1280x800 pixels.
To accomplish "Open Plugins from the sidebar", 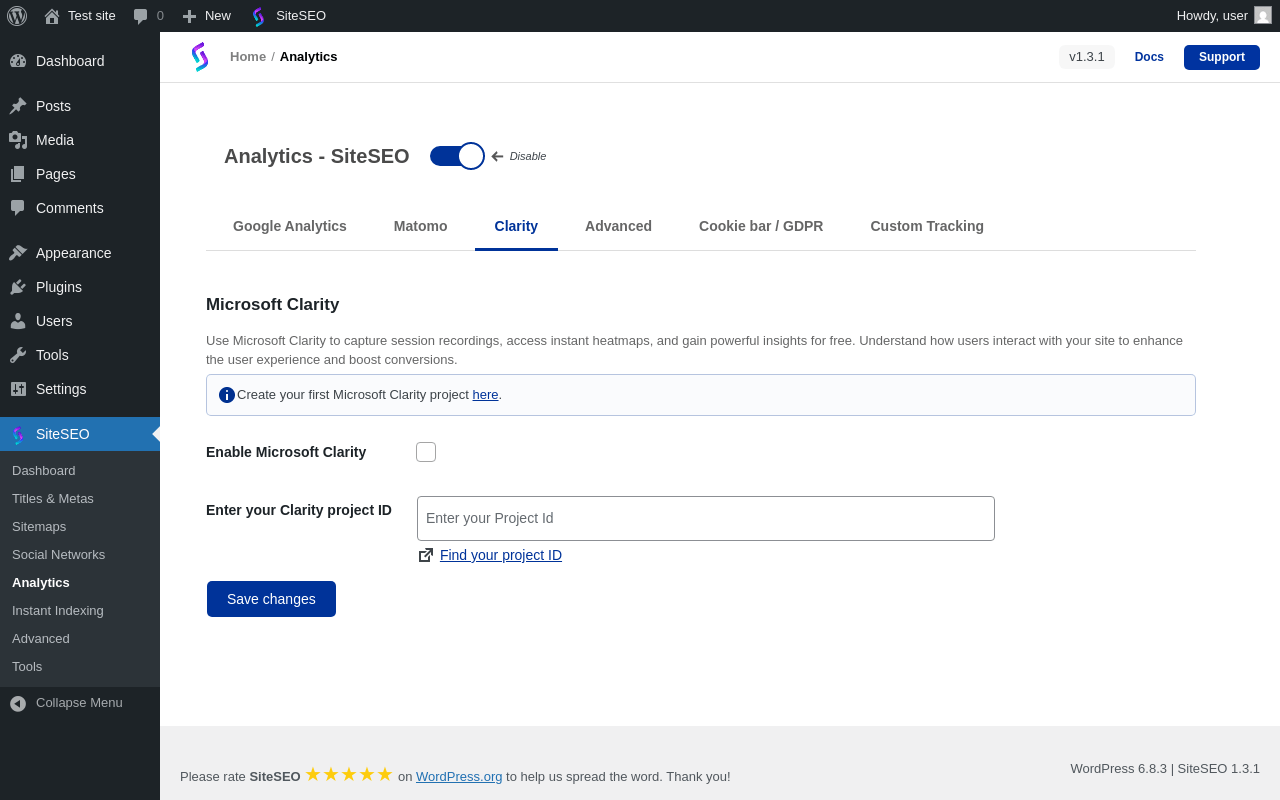I will point(59,287).
